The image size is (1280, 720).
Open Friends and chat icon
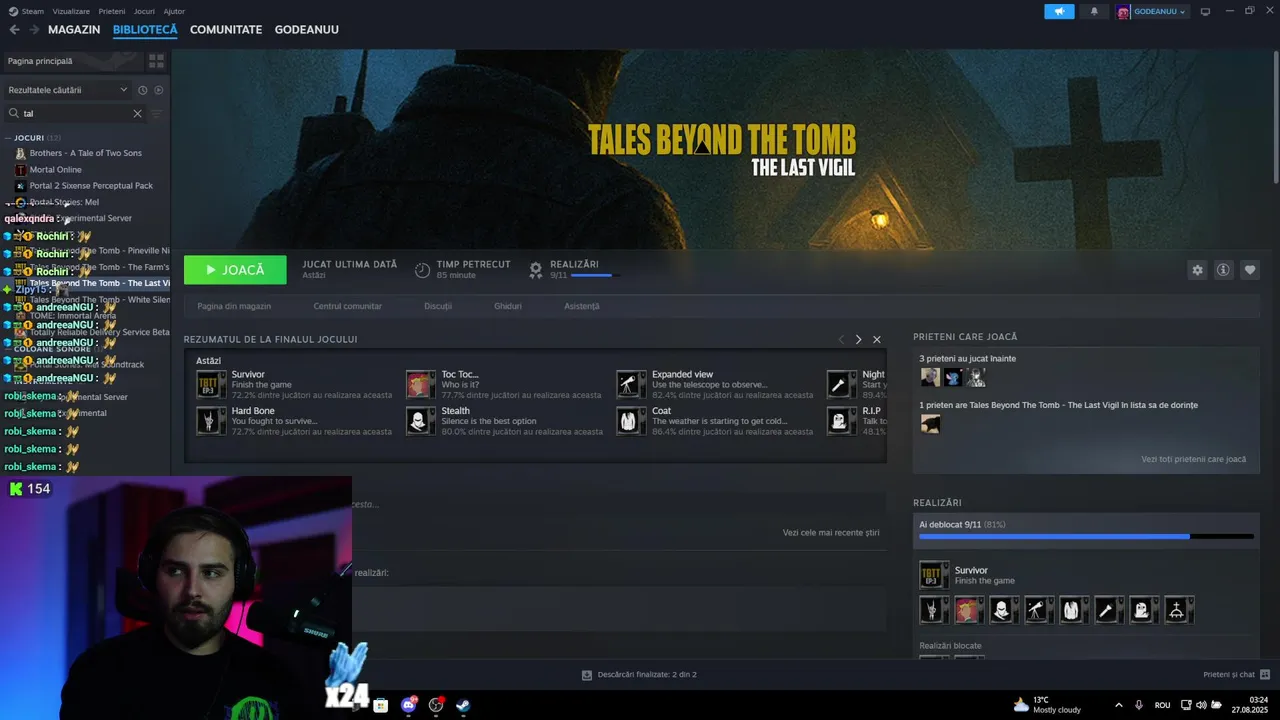(x=1265, y=674)
